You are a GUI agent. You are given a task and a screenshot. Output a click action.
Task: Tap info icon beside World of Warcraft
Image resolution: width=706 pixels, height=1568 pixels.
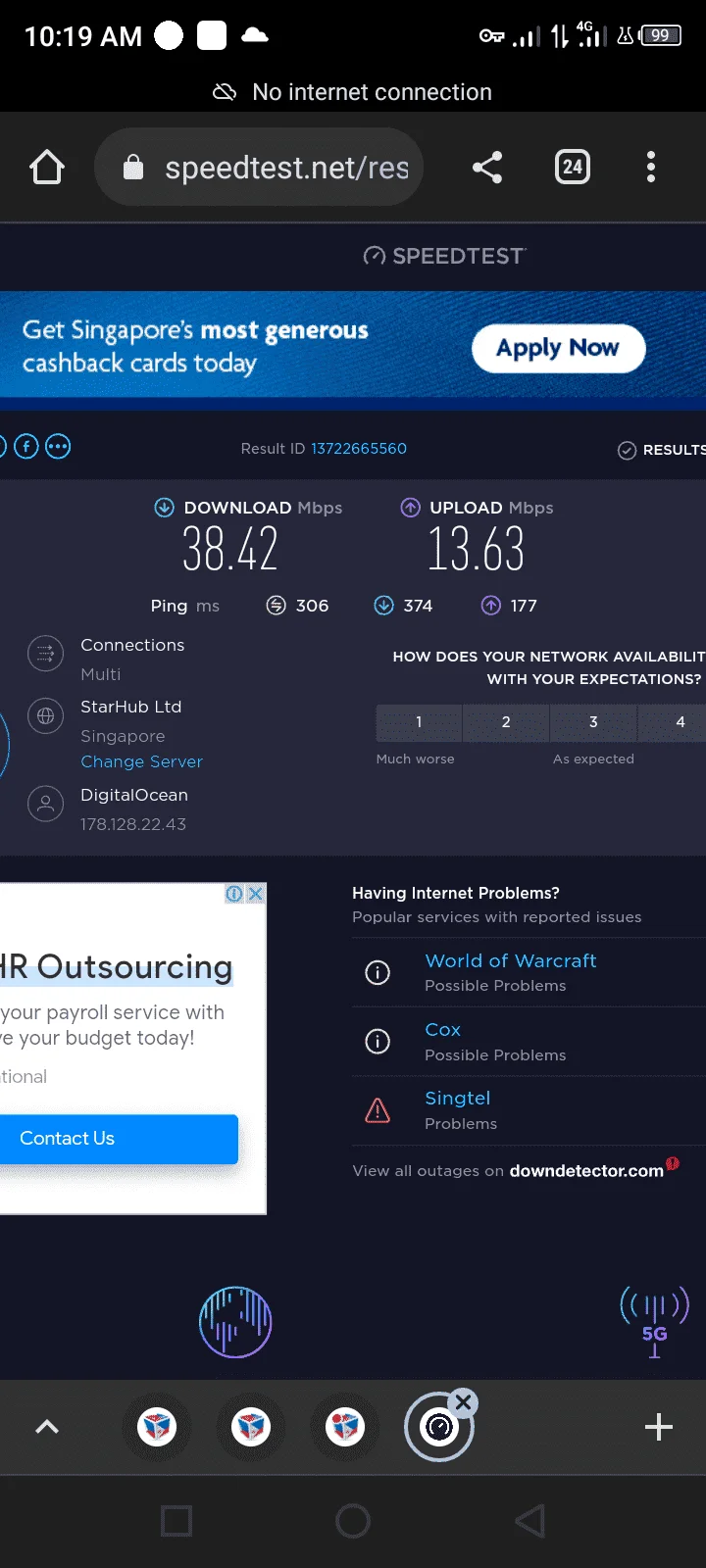point(378,972)
